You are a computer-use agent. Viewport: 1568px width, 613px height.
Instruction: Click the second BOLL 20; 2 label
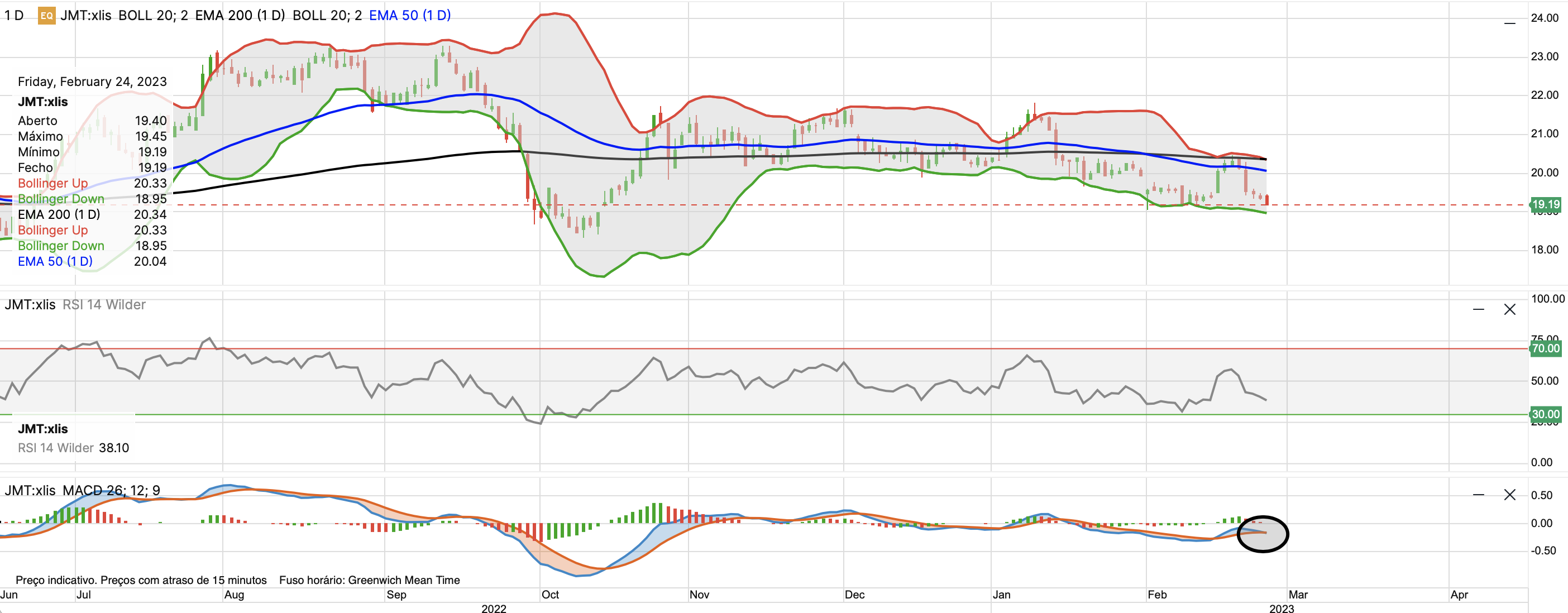[327, 16]
